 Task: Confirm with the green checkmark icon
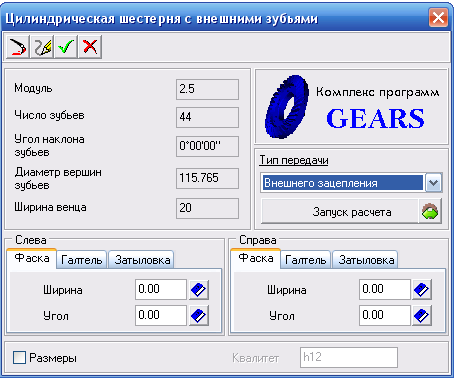pyautogui.click(x=66, y=47)
